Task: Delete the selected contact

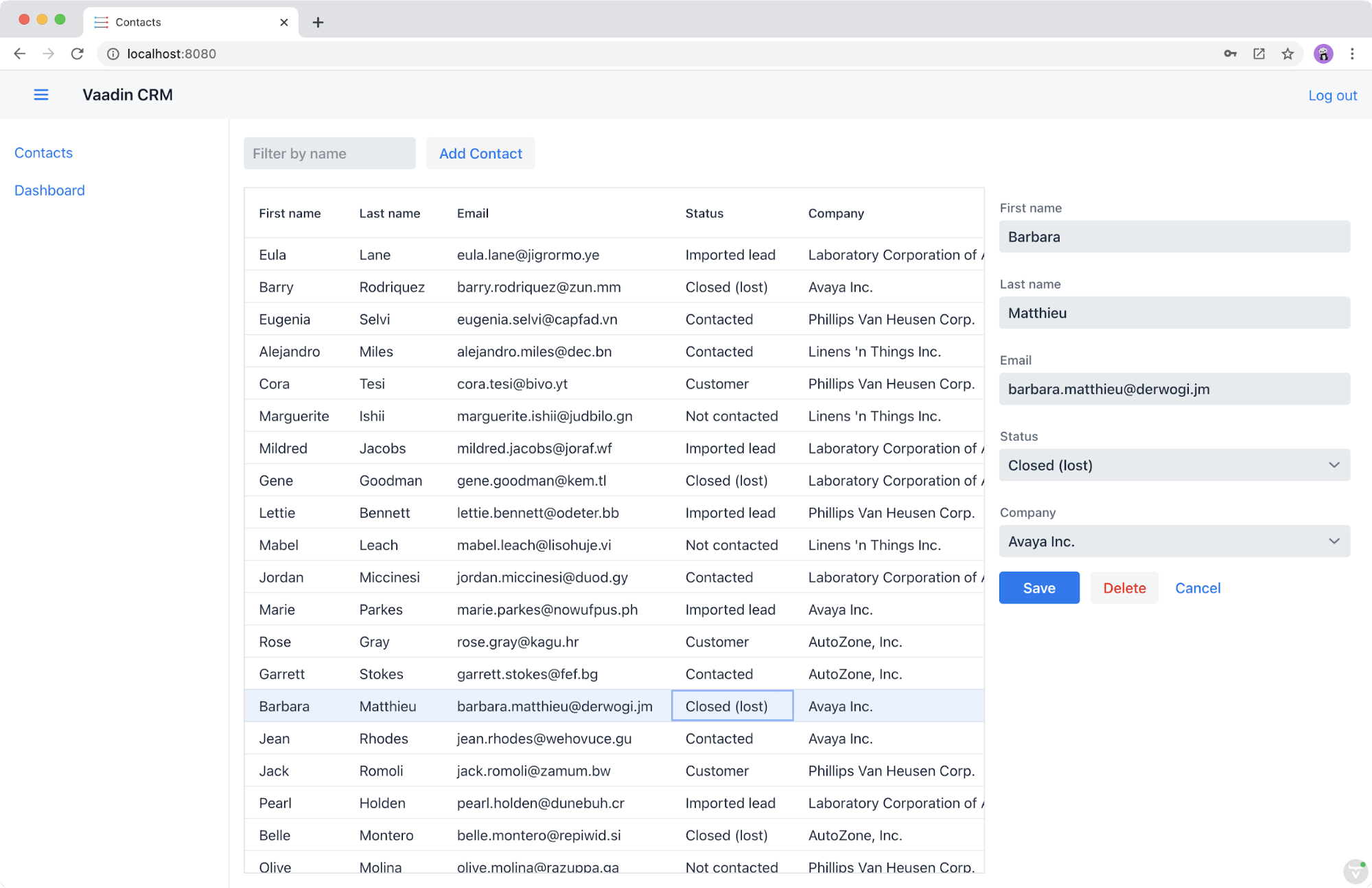Action: 1124,587
